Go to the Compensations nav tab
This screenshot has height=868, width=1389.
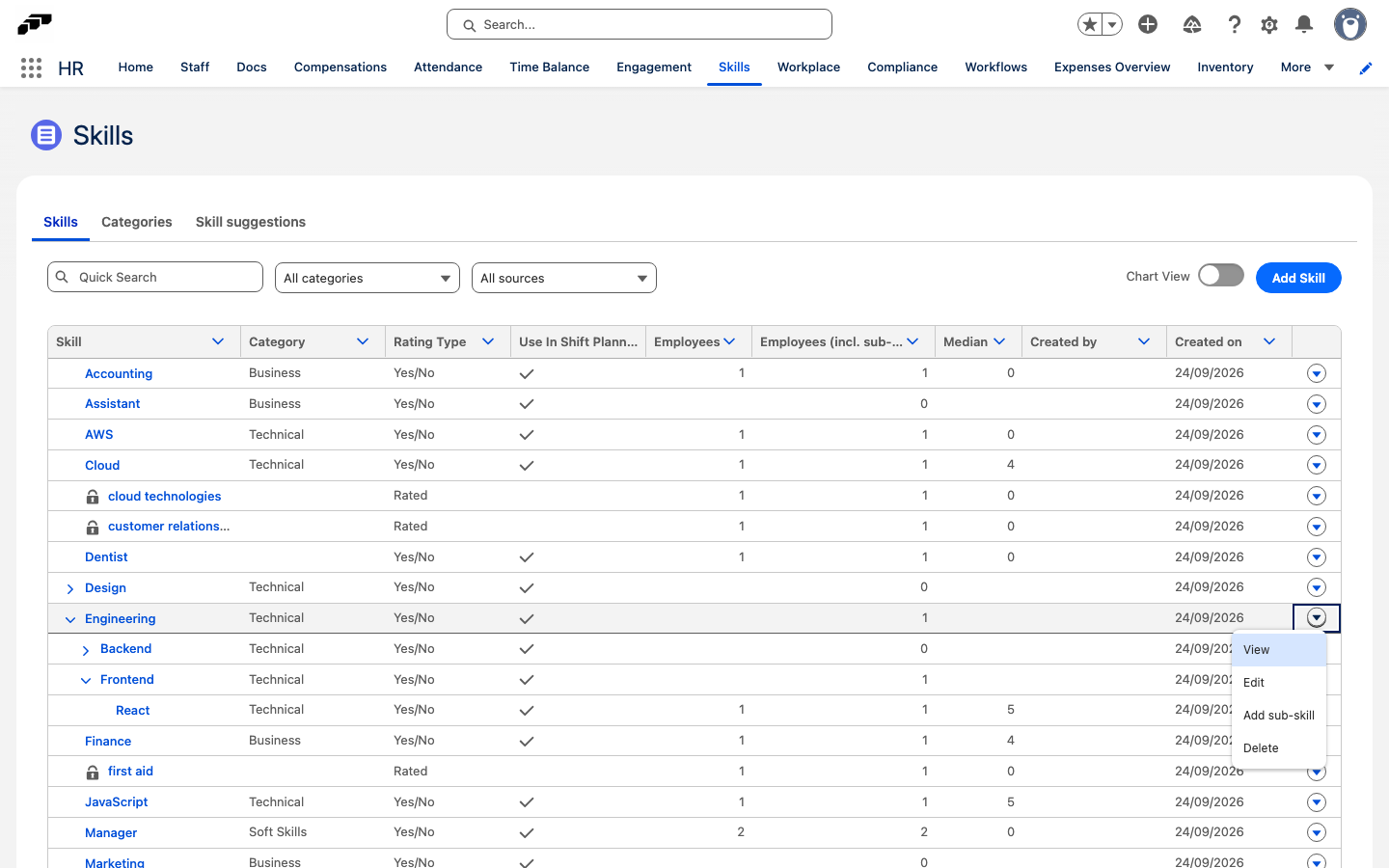coord(340,68)
